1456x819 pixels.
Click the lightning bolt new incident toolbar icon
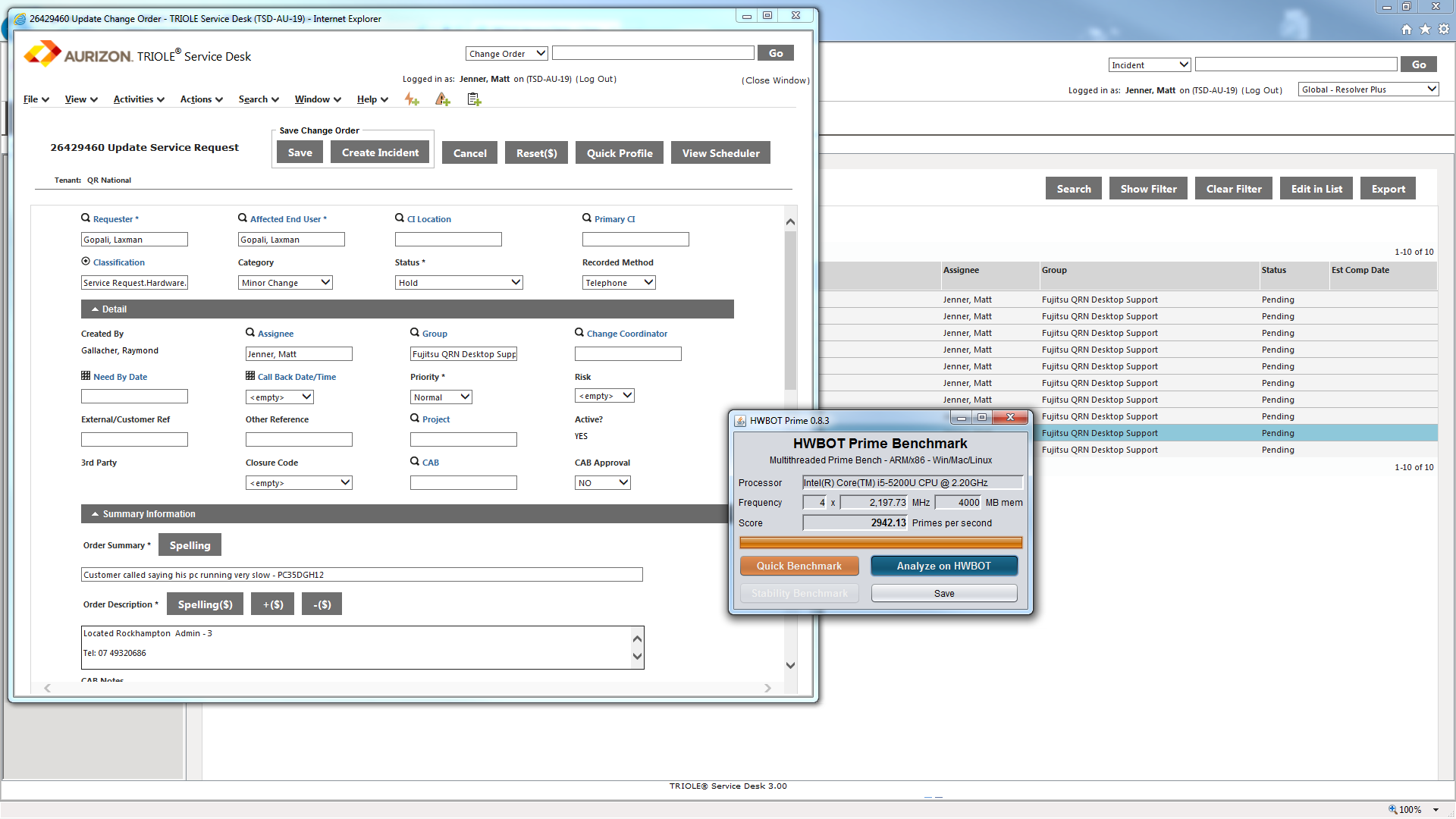click(x=412, y=99)
